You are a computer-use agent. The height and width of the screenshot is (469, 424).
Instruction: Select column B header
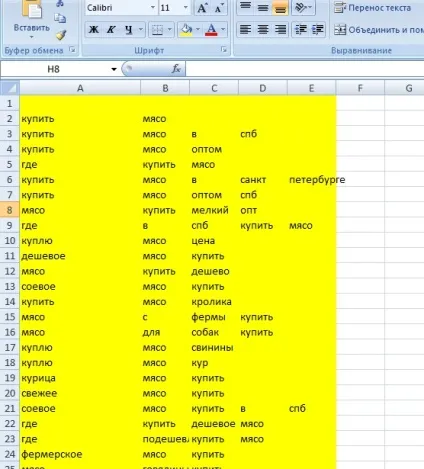165,88
